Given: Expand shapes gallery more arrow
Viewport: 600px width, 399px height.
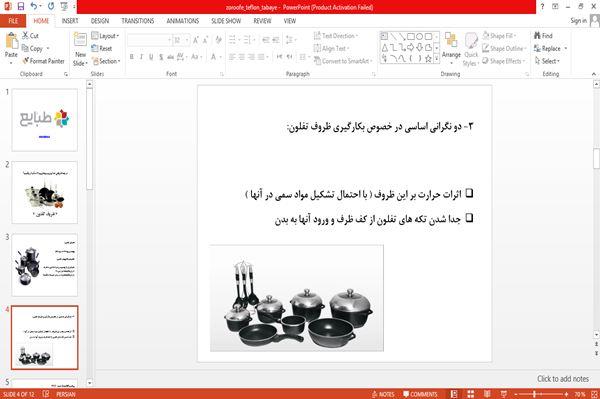Looking at the screenshot, I should pyautogui.click(x=437, y=59).
